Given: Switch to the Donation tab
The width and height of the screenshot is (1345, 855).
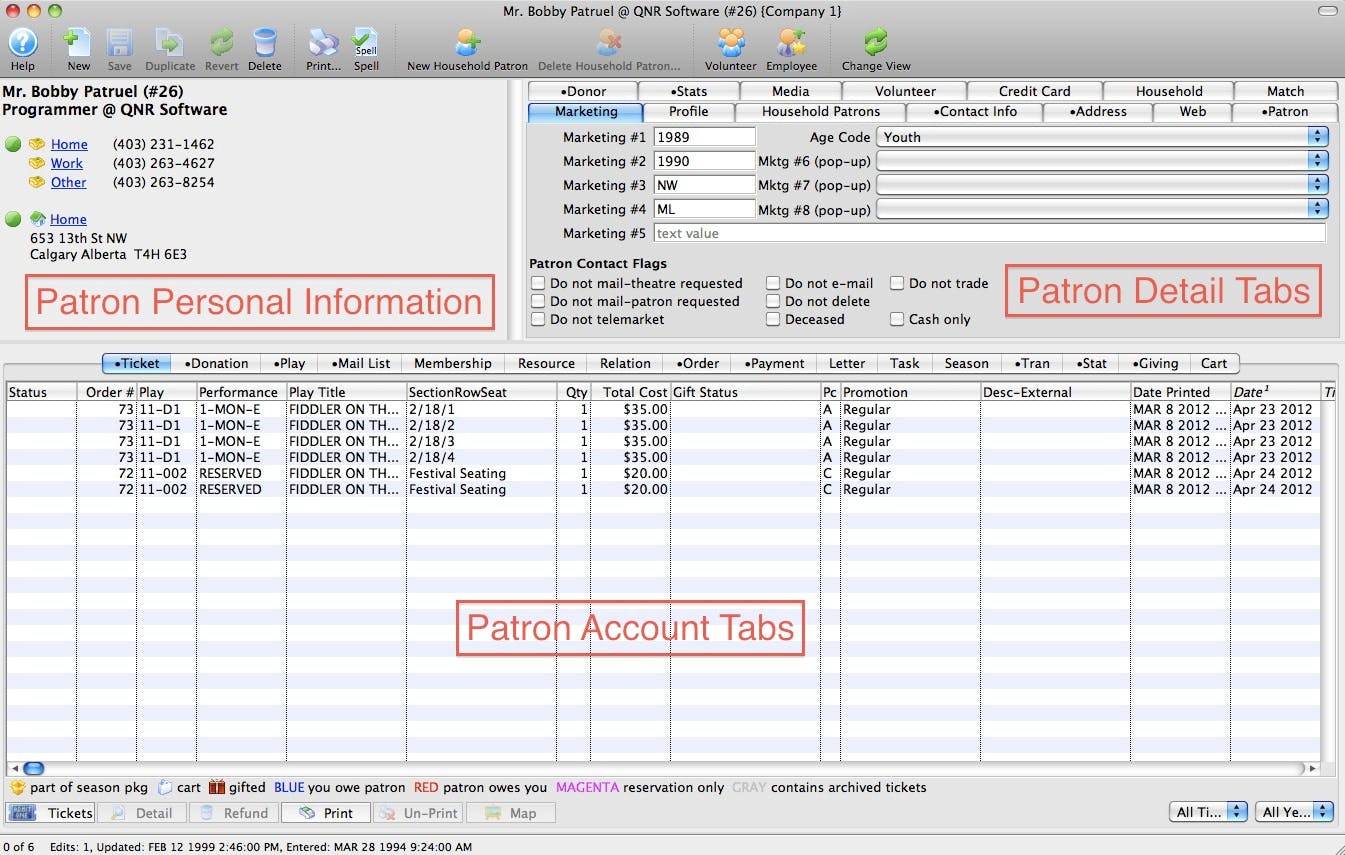Looking at the screenshot, I should click(216, 363).
